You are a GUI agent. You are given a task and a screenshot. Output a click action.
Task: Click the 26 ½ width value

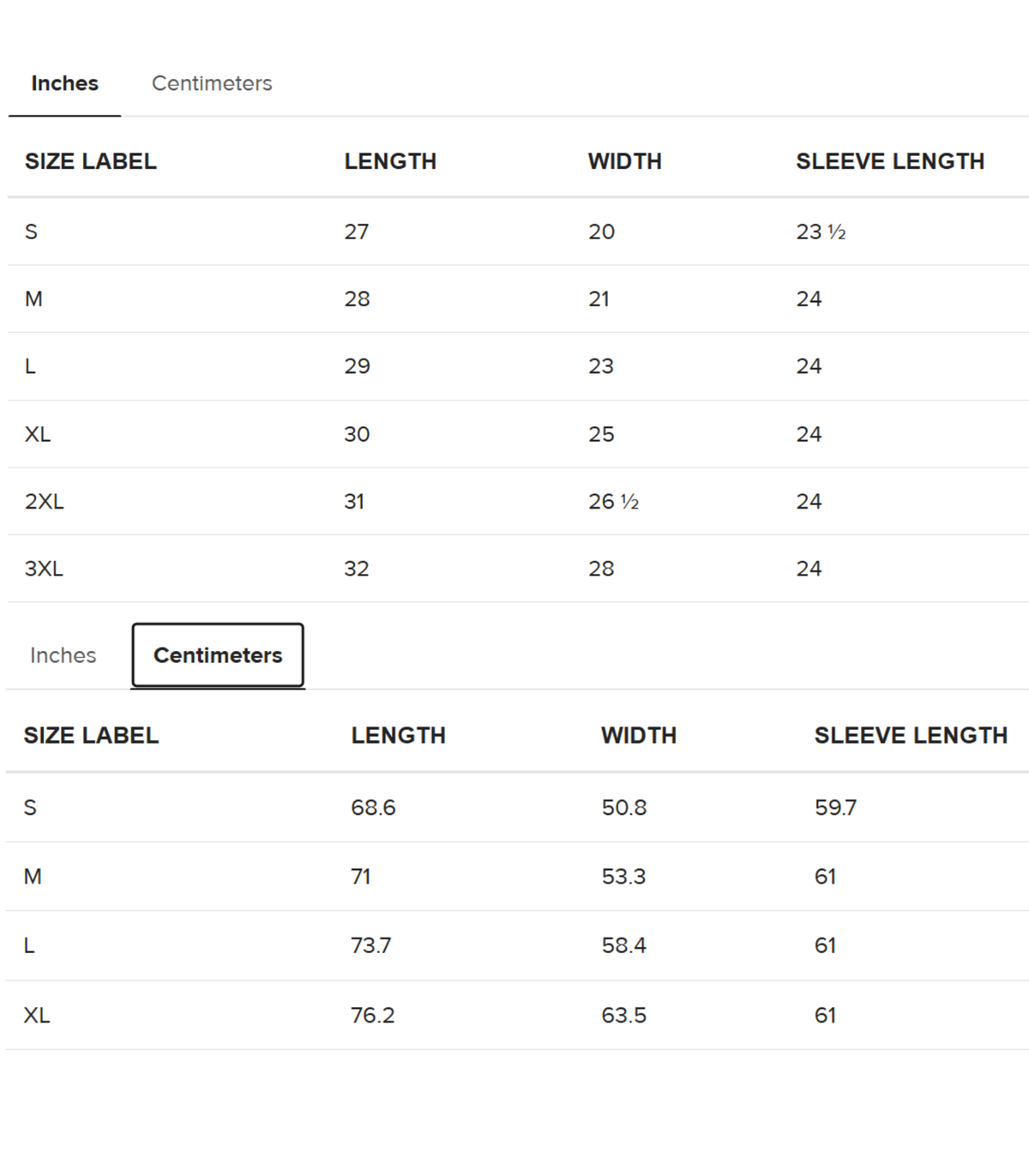(x=613, y=502)
